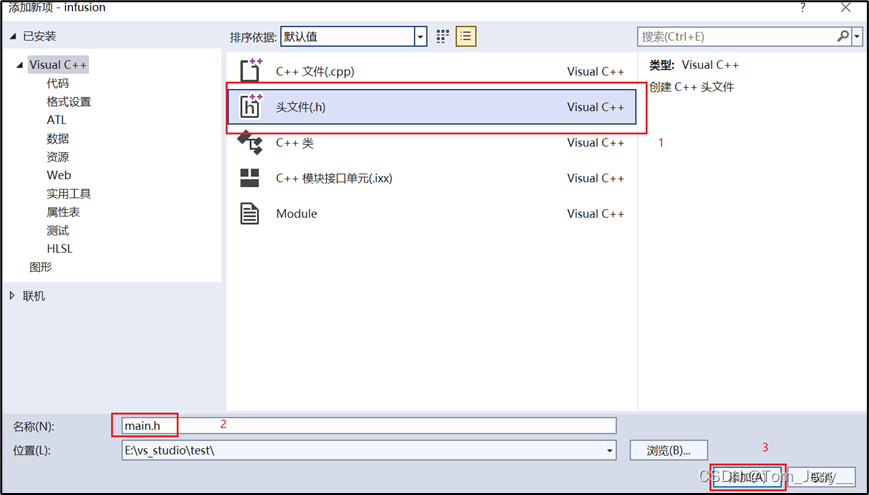Select the Module template document icon

[x=250, y=213]
